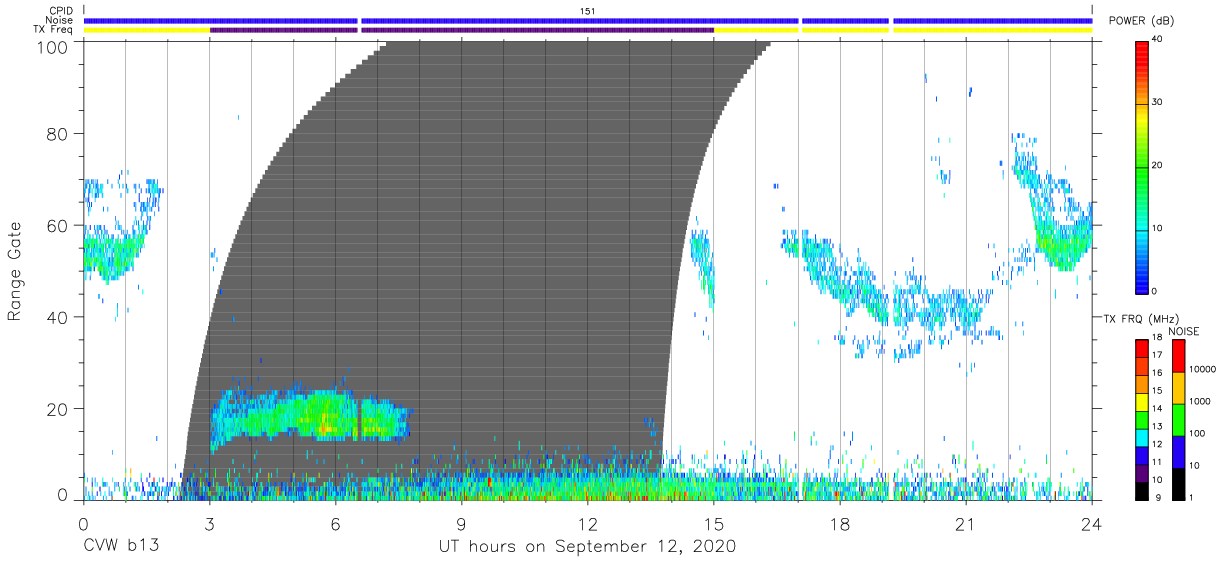Click the blue Noise indicator strip at top
This screenshot has height=567, width=1228.
588,20
